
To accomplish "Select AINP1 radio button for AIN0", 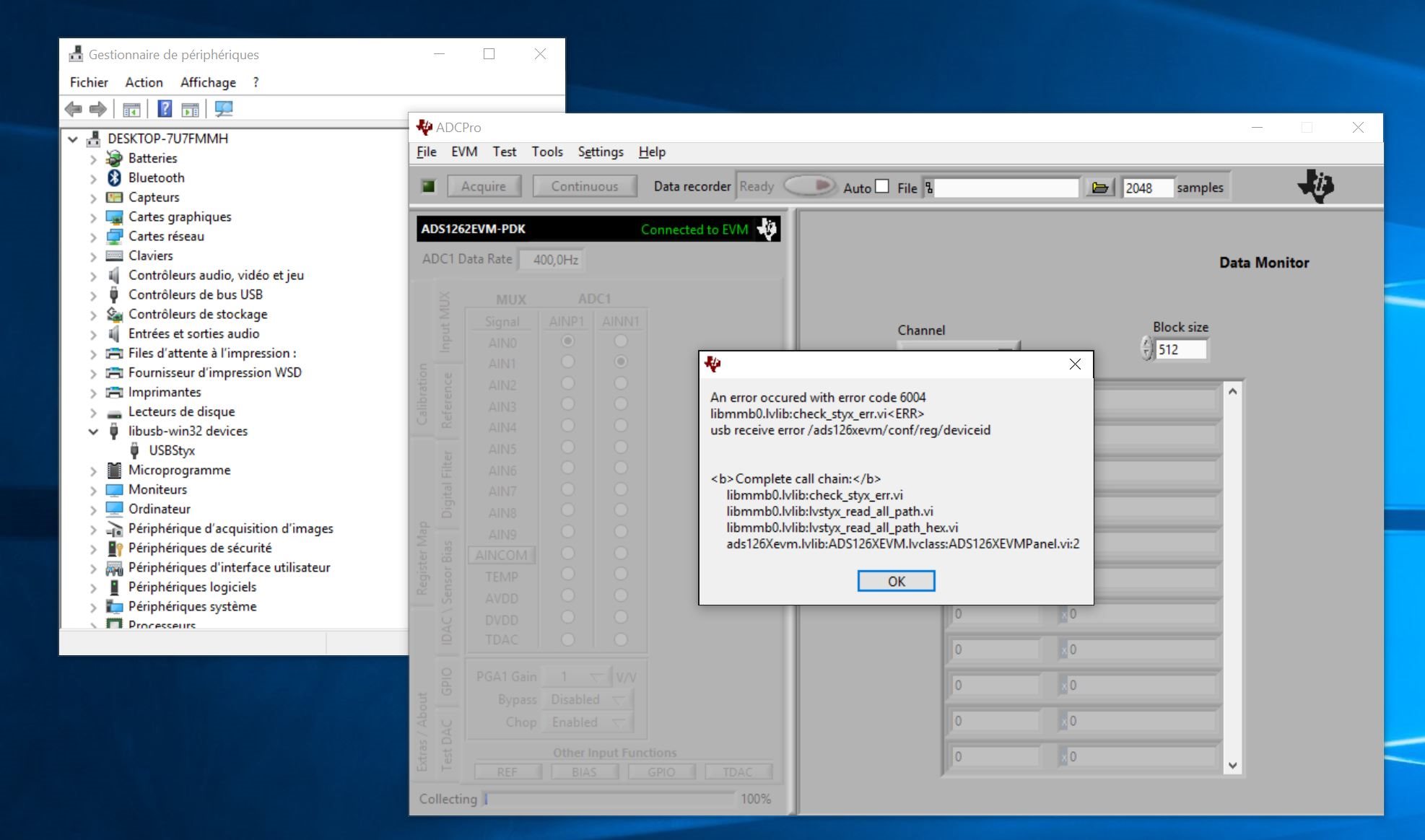I will tap(568, 341).
